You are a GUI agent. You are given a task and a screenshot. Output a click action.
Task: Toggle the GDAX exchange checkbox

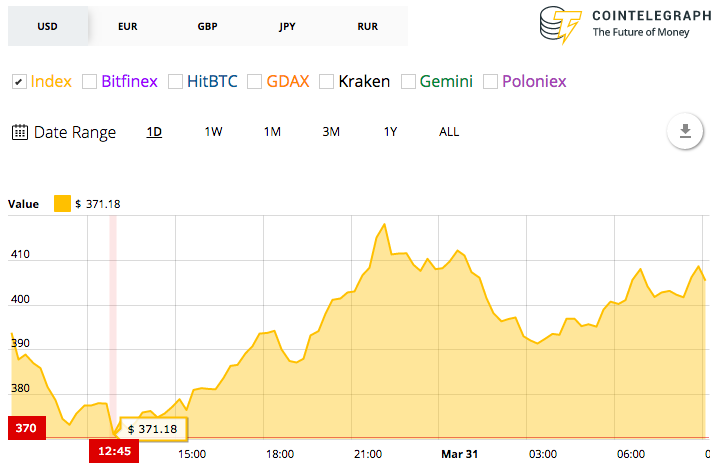(254, 81)
